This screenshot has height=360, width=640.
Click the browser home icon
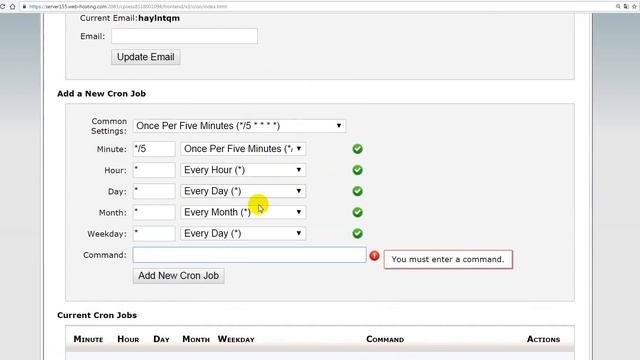click(13, 7)
